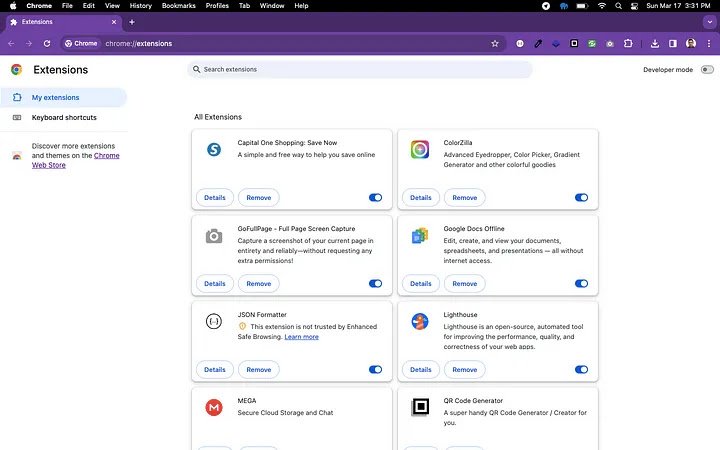720x450 pixels.
Task: Click the MEGA card icon
Action: pos(214,407)
